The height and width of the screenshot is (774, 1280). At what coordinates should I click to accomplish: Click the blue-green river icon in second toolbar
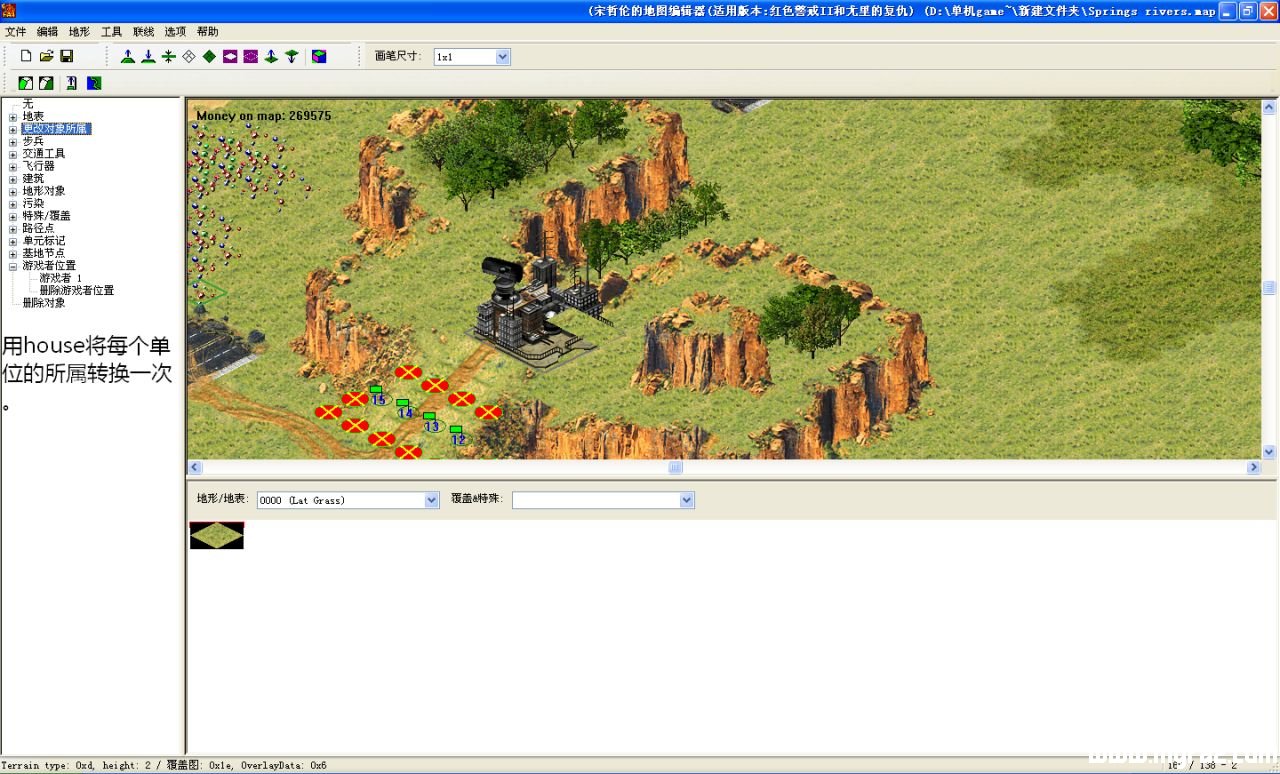tap(94, 83)
